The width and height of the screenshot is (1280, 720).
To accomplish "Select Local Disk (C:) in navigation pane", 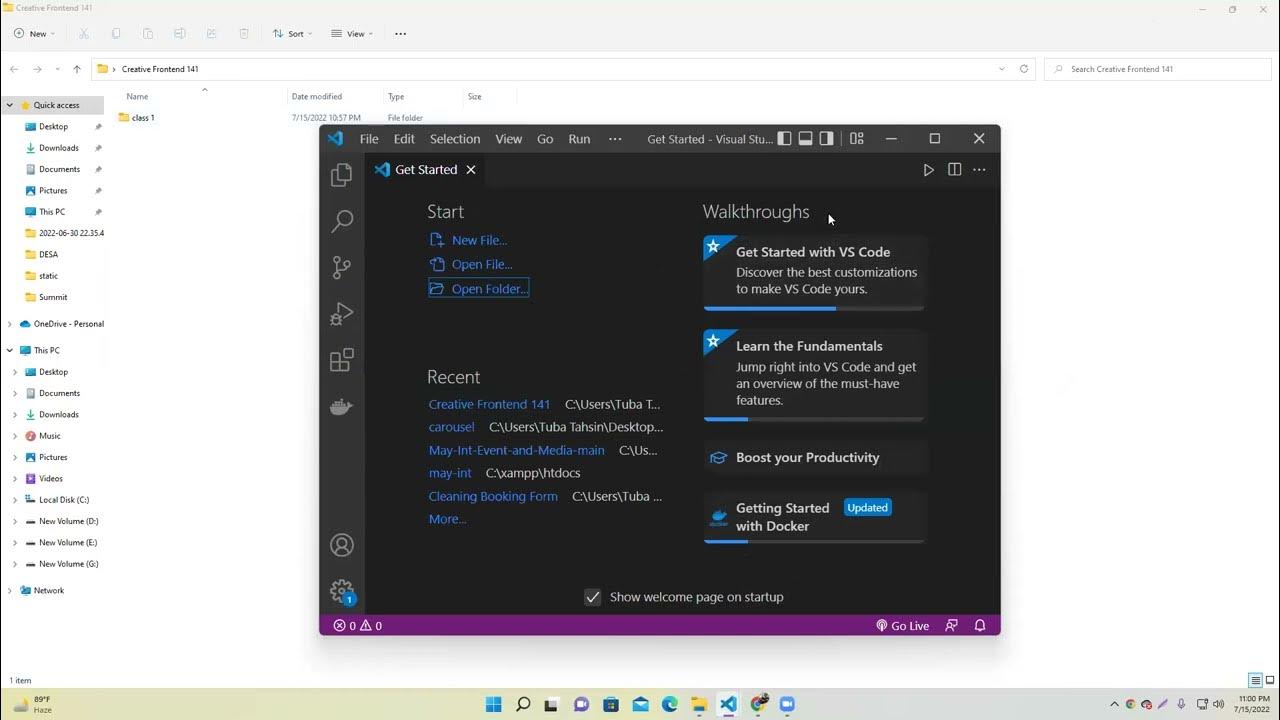I will (x=64, y=500).
